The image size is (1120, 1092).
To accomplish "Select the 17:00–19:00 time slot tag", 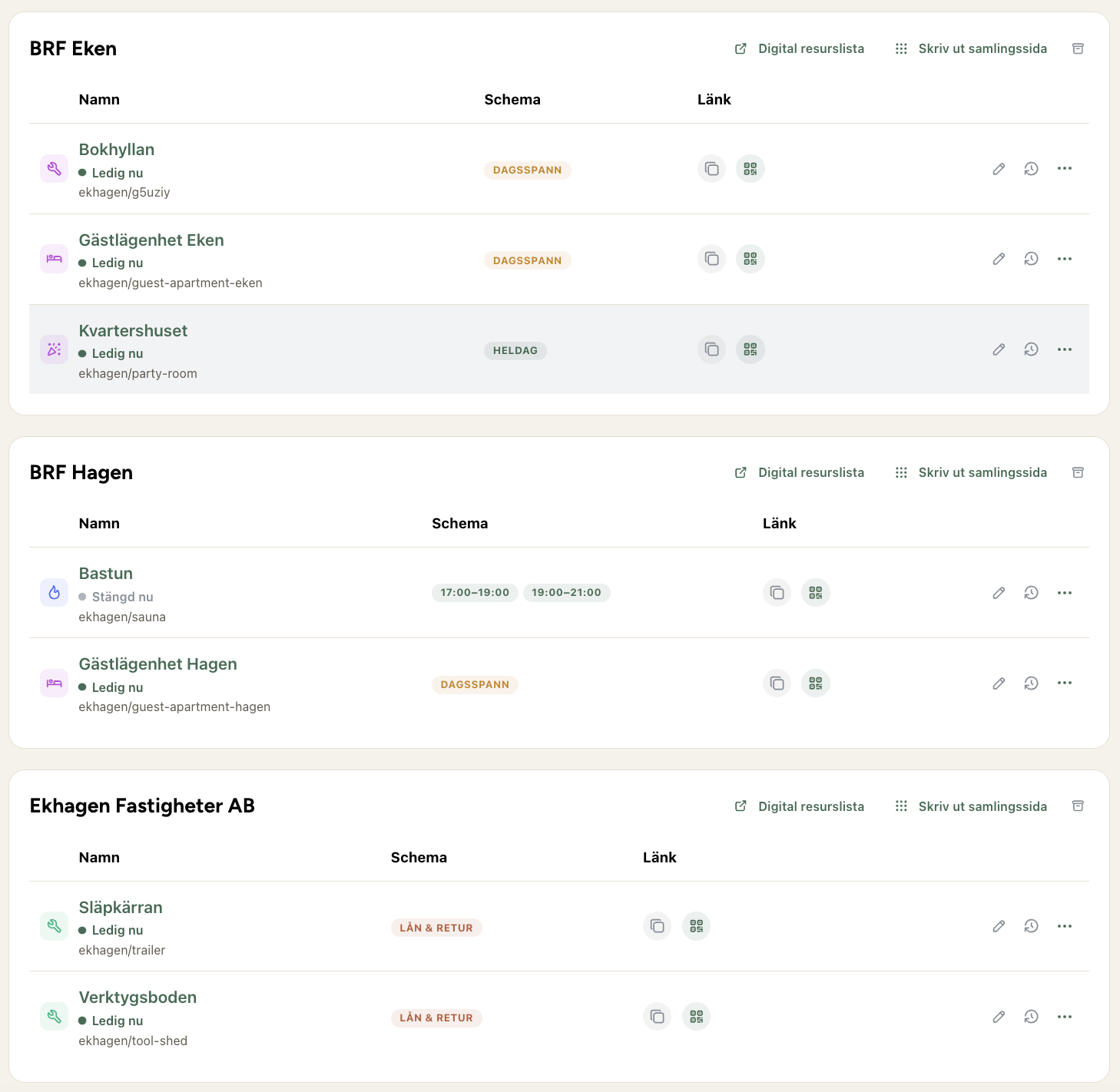I will tap(475, 593).
